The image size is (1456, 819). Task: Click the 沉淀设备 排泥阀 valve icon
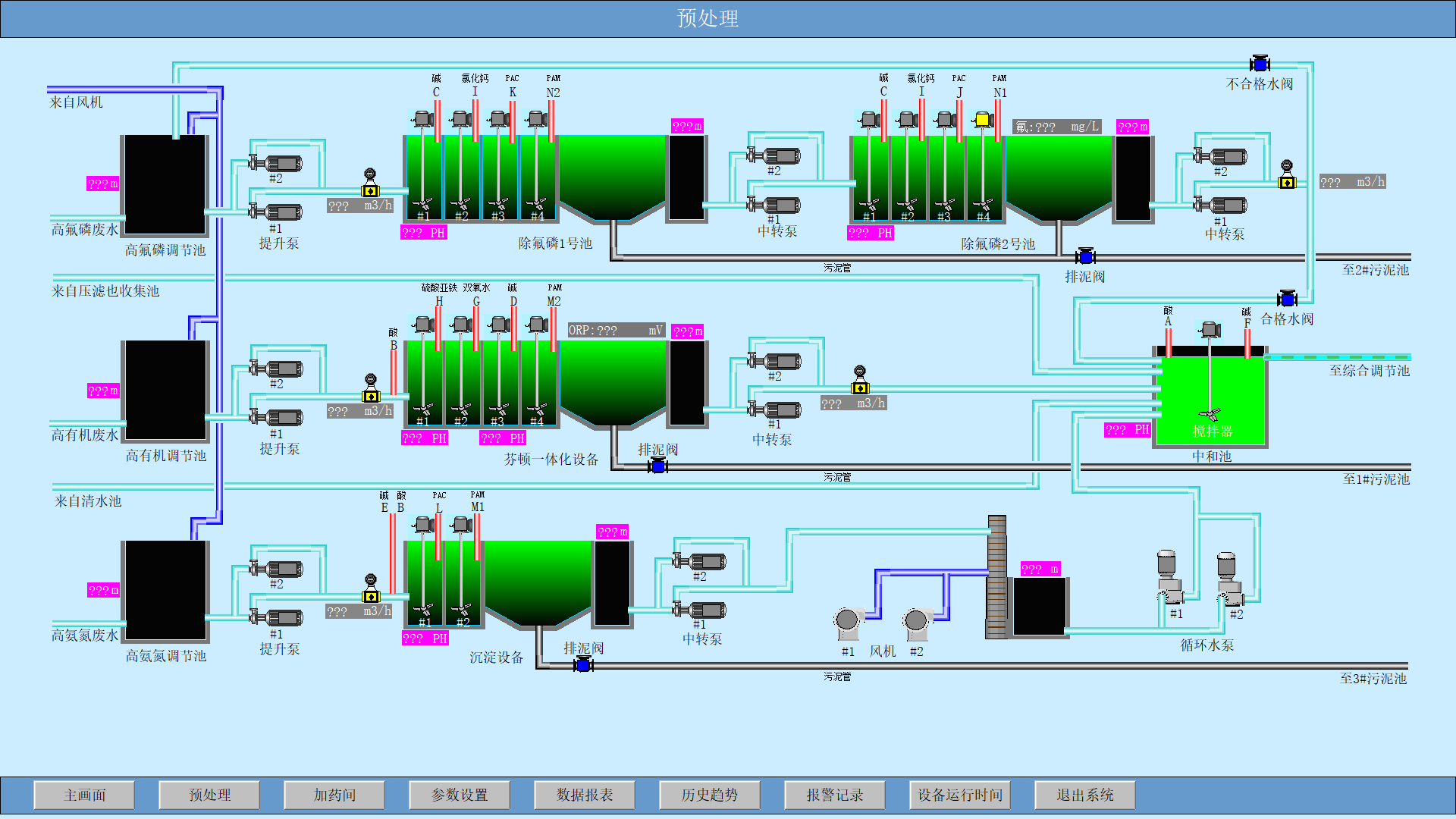[x=582, y=665]
